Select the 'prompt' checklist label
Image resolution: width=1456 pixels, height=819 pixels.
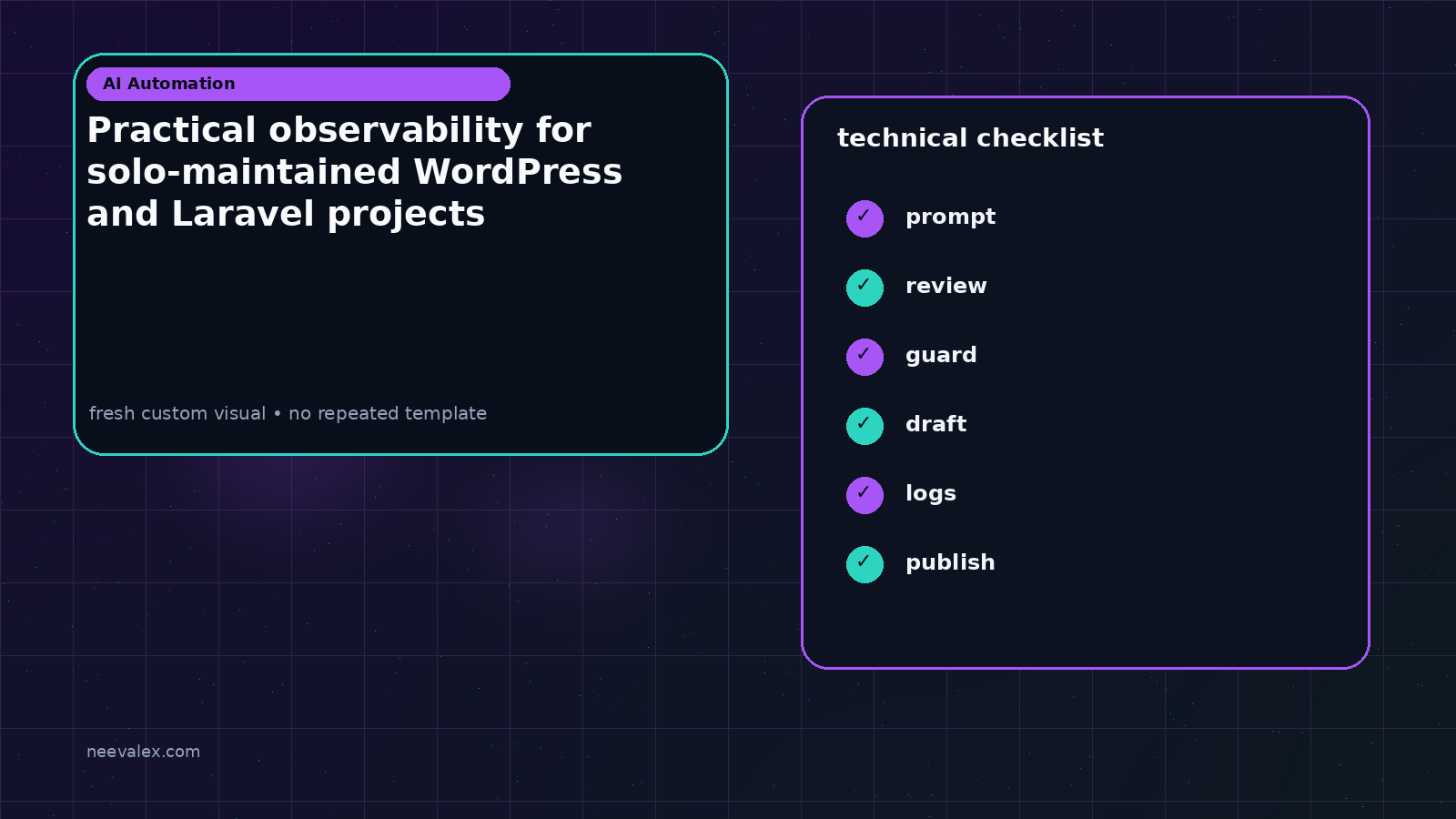point(950,217)
